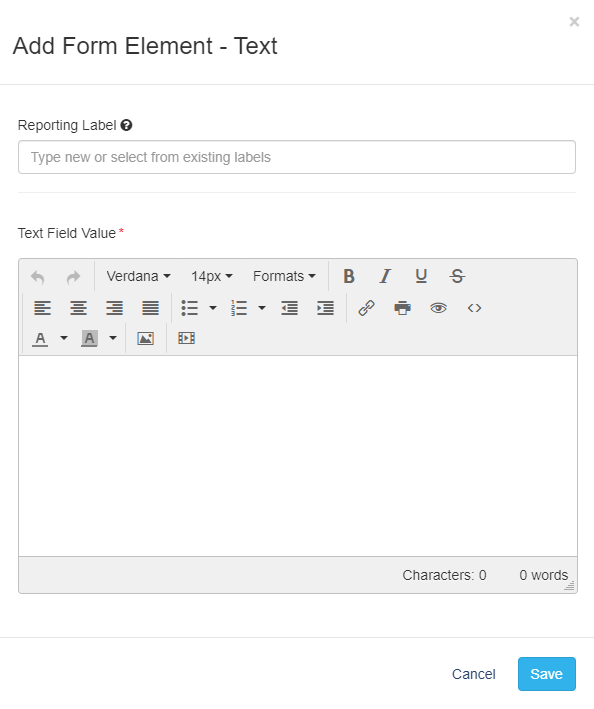Decrease indent of the text
Screen dimensions: 594x709
pos(289,308)
